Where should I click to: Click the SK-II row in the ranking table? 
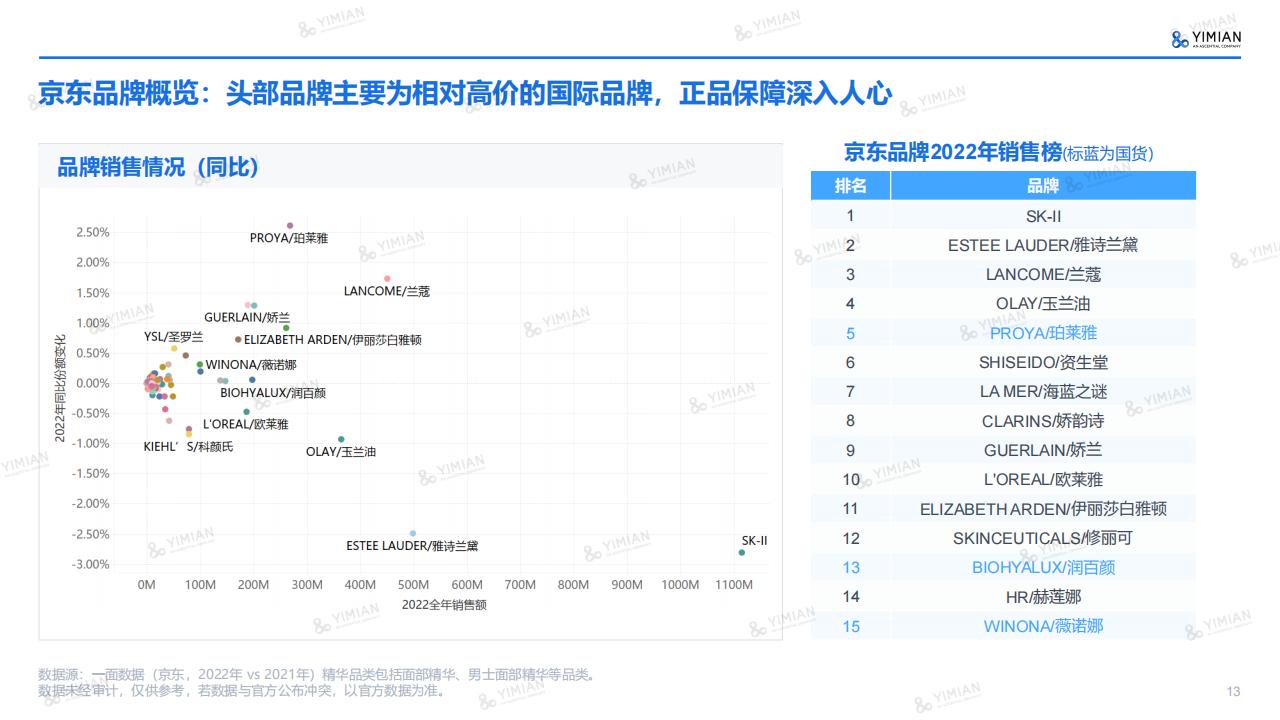[x=1003, y=215]
